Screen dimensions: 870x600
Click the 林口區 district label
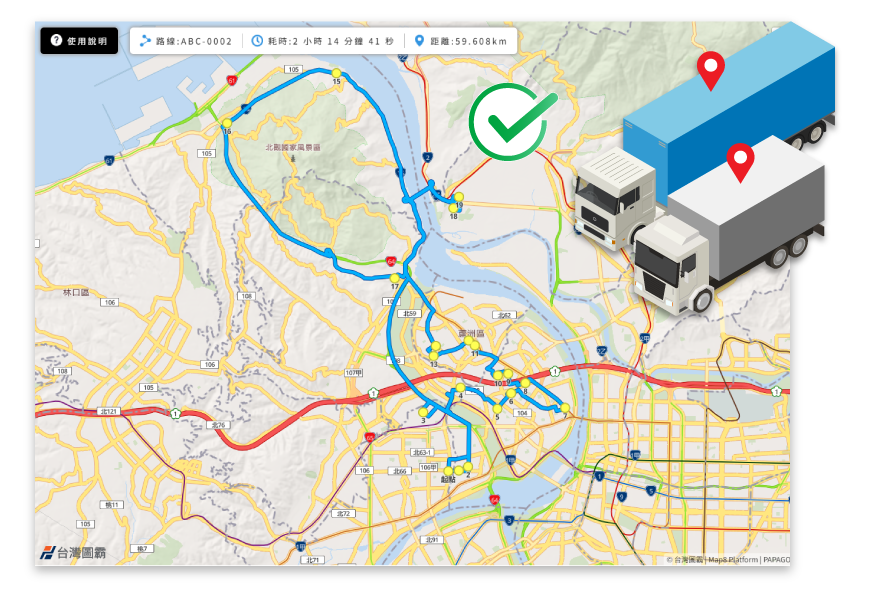click(x=76, y=292)
